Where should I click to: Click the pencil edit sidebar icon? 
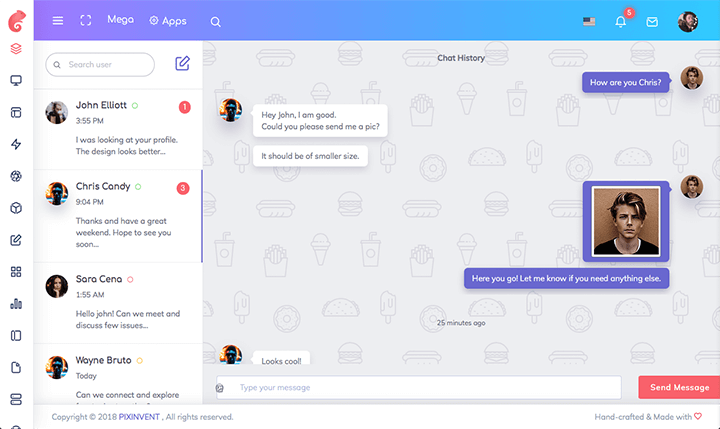[x=16, y=240]
